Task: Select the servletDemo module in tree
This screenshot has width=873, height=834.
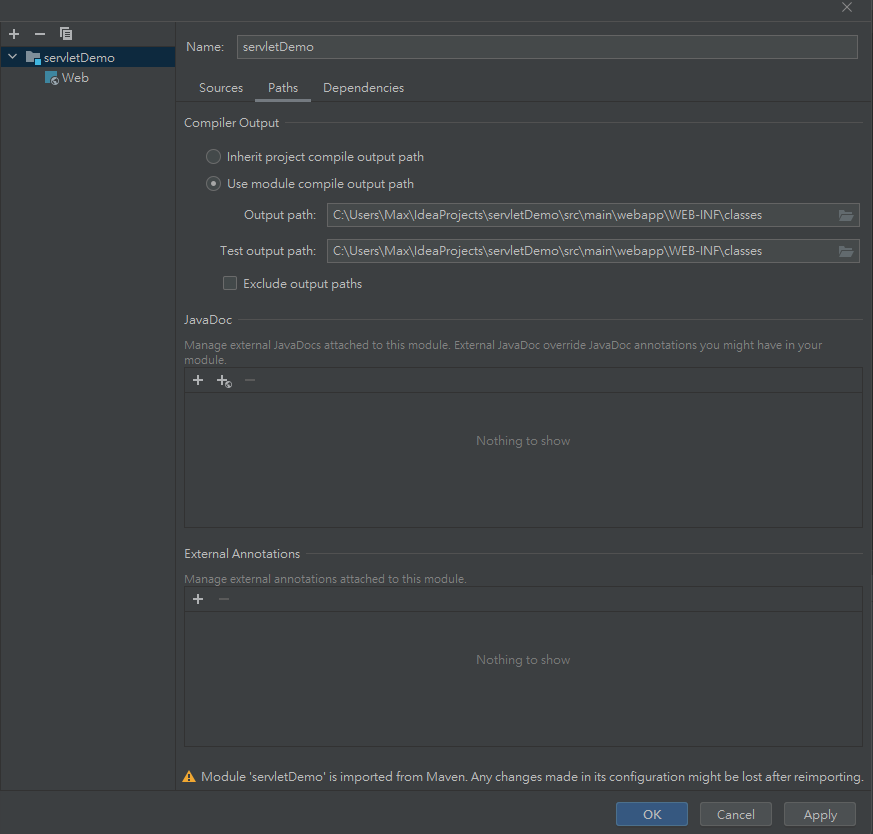Action: tap(79, 57)
